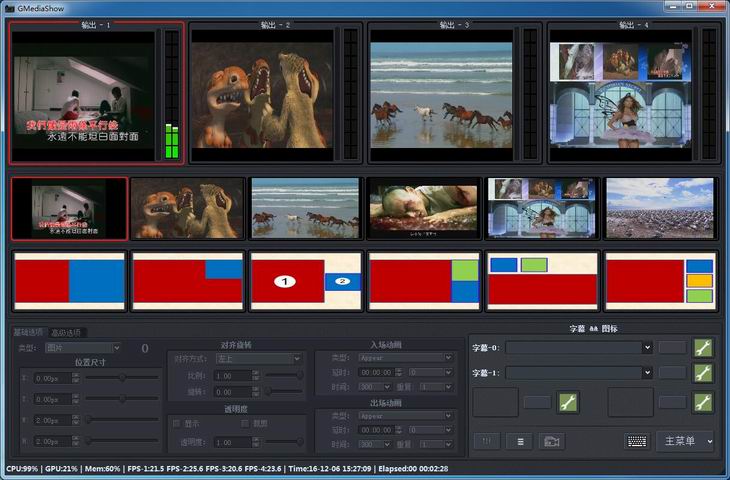Click 出场动画 delay time 00:00:00 field
This screenshot has width=730, height=480.
point(380,430)
